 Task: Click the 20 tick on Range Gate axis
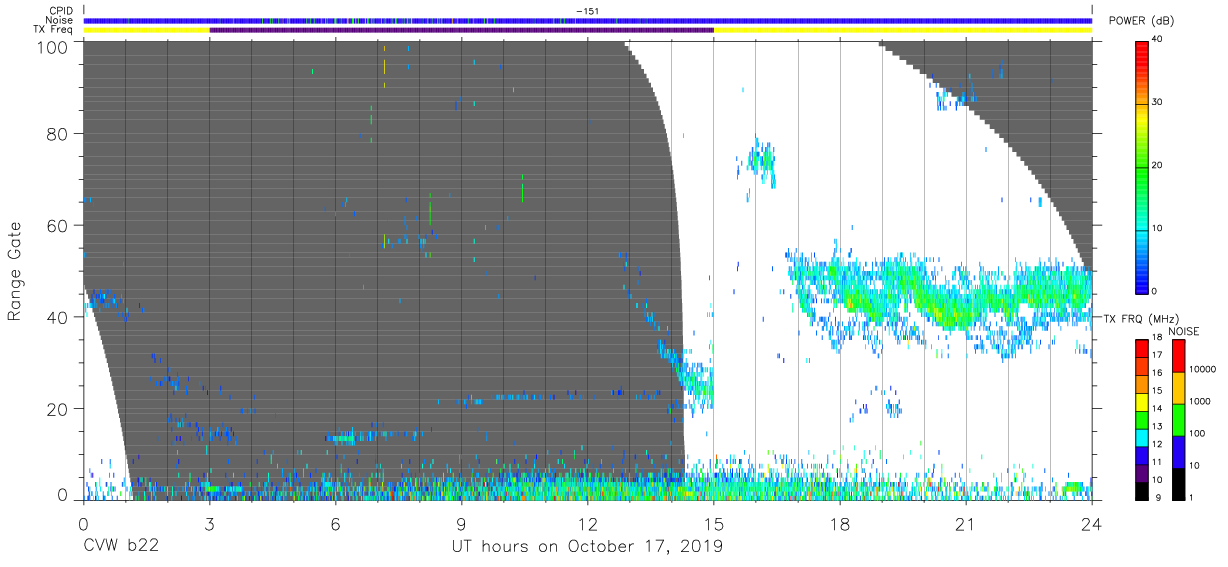click(59, 408)
